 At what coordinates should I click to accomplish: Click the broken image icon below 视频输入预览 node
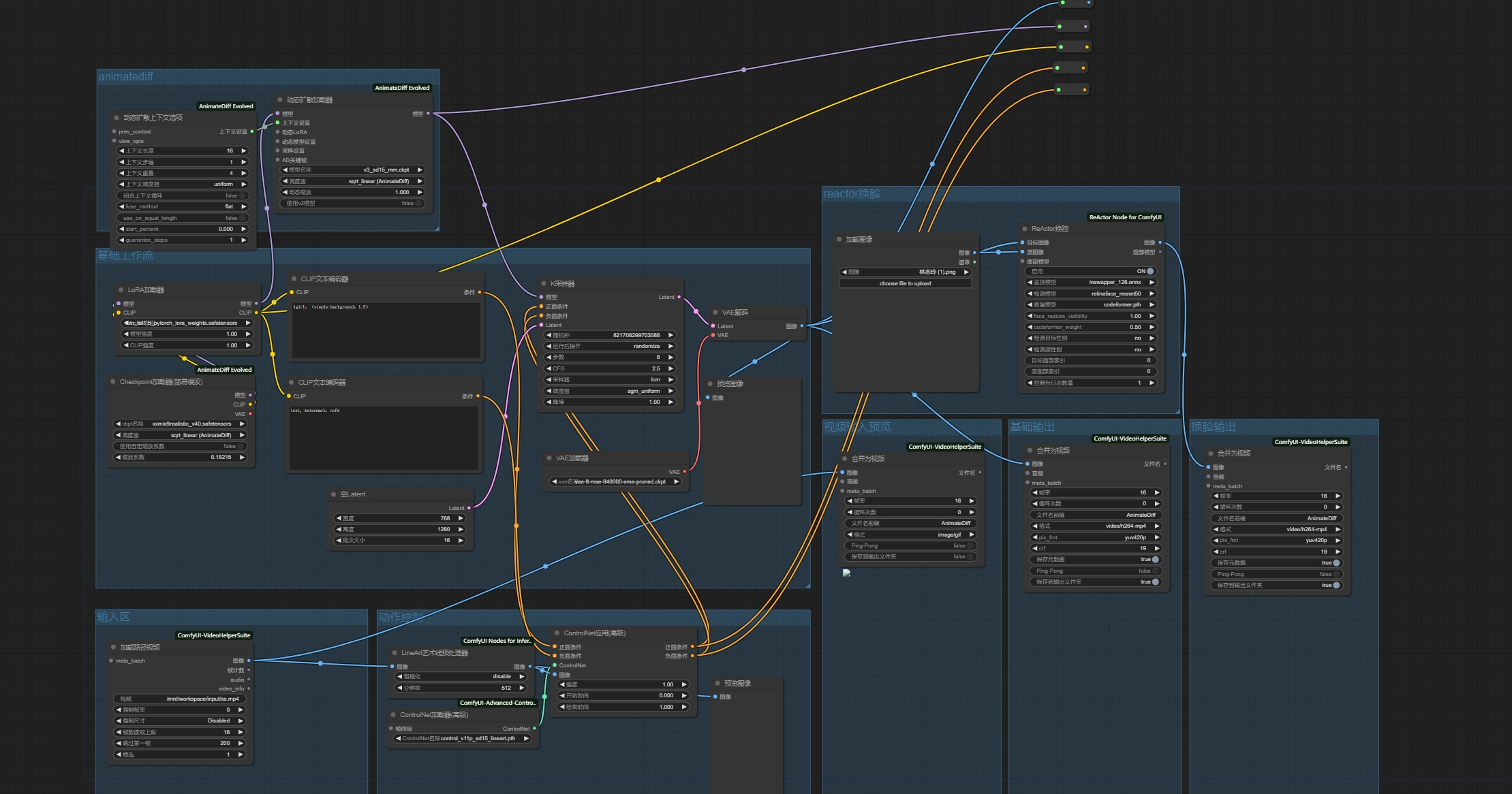(x=846, y=573)
